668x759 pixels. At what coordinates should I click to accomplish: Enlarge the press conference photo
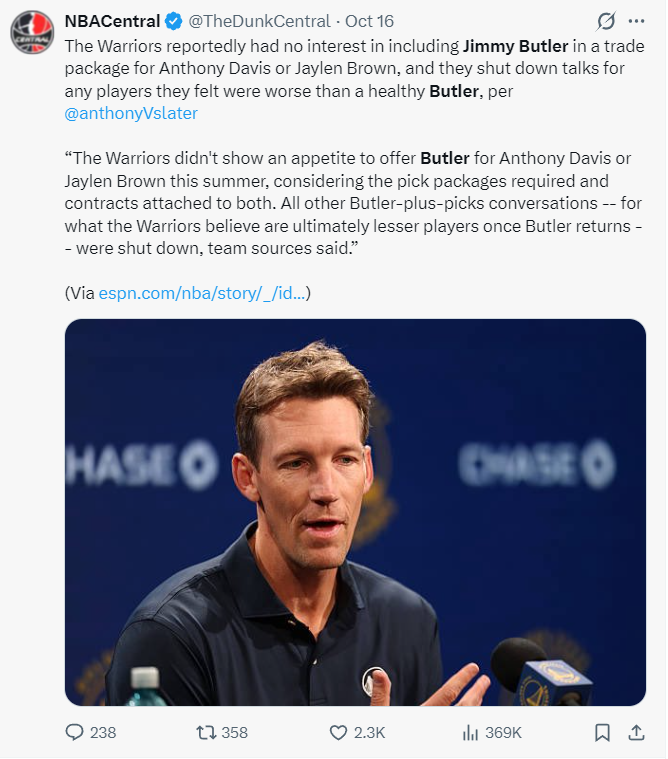[355, 512]
